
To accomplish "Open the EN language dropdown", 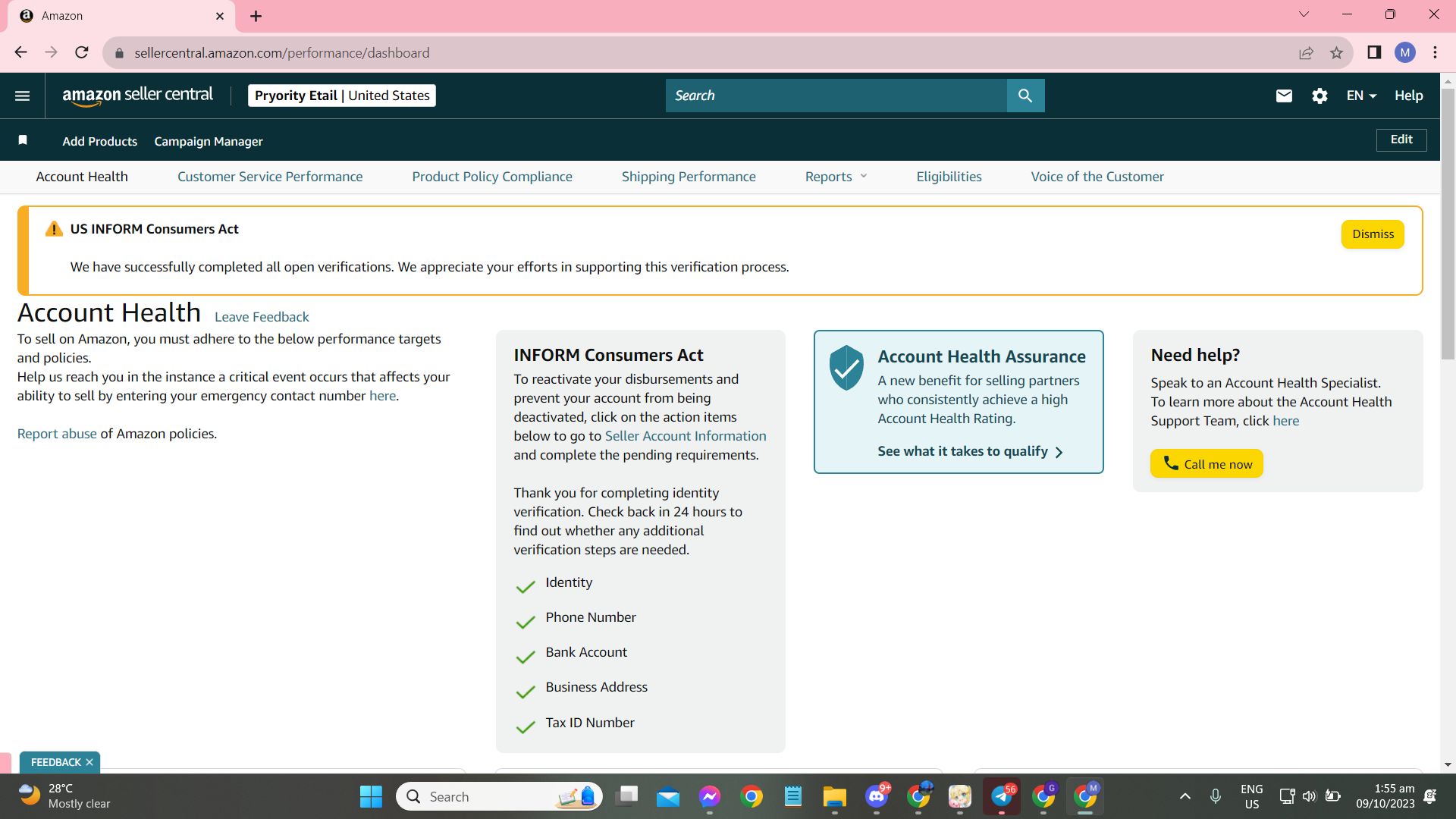I will click(1361, 96).
